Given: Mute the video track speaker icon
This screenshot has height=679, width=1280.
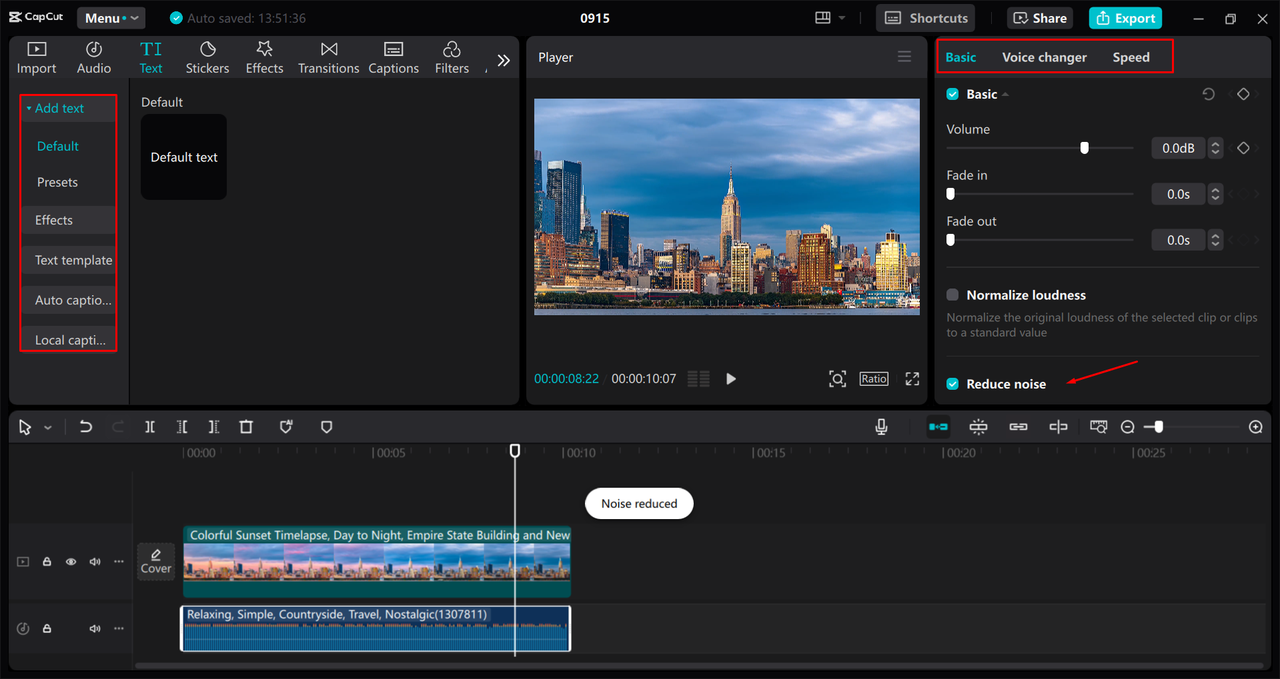Looking at the screenshot, I should (x=95, y=562).
